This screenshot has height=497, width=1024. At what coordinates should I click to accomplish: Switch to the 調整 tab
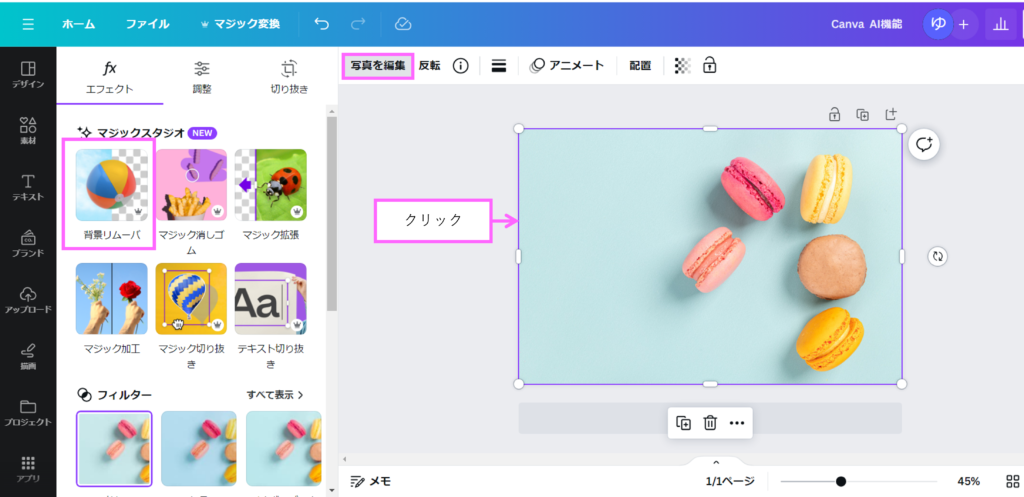202,77
